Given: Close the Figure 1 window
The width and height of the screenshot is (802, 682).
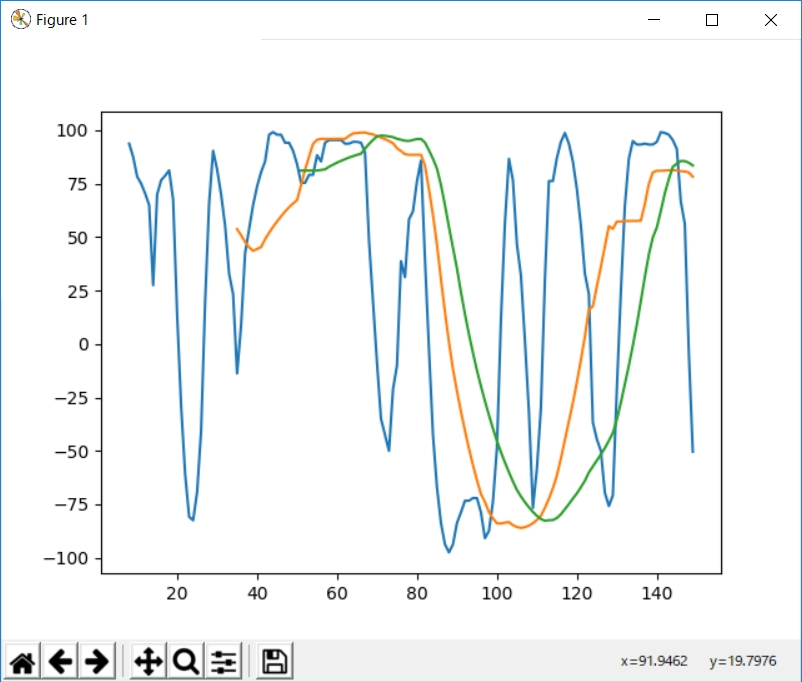Looking at the screenshot, I should tap(770, 20).
